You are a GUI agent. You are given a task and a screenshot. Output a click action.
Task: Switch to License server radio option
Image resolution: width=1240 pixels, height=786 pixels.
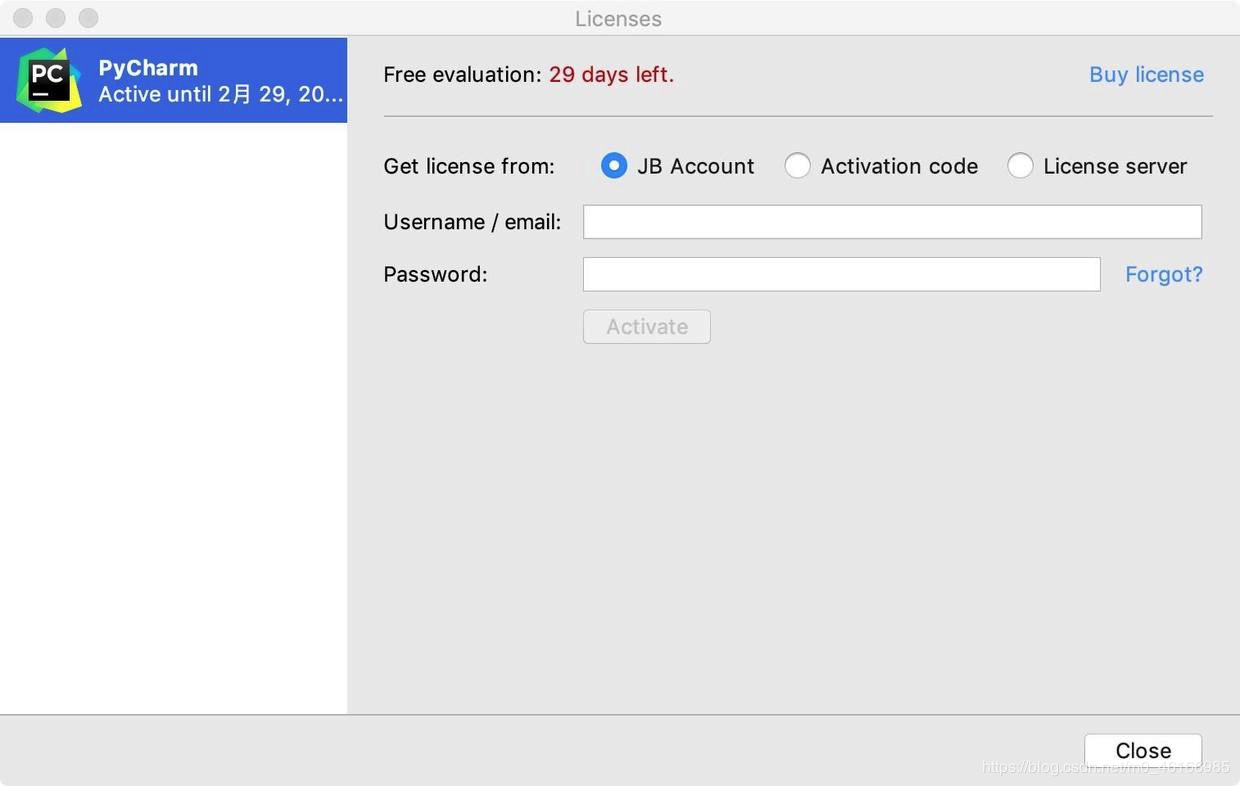1020,166
